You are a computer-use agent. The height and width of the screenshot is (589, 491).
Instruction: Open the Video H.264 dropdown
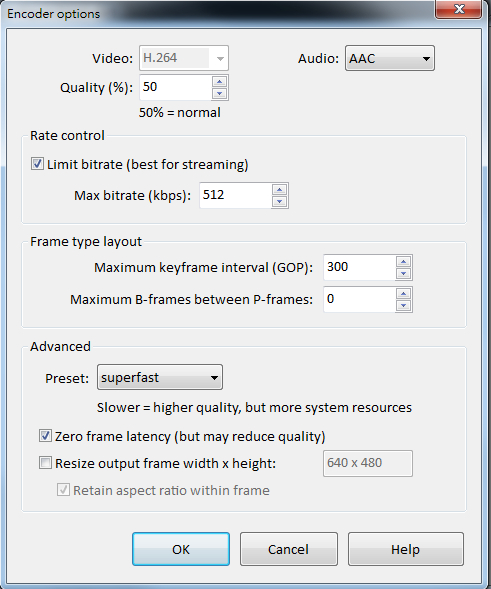pos(184,58)
